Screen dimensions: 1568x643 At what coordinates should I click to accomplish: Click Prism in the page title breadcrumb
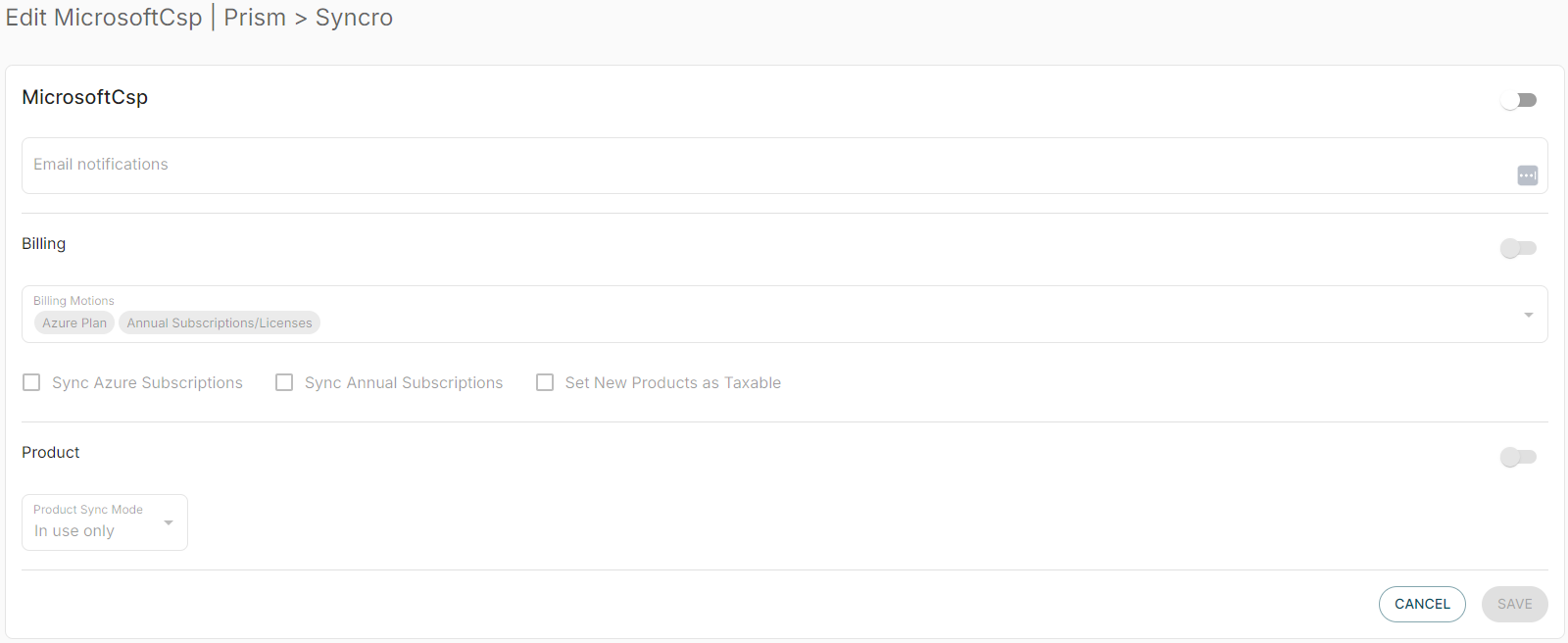pos(255,18)
